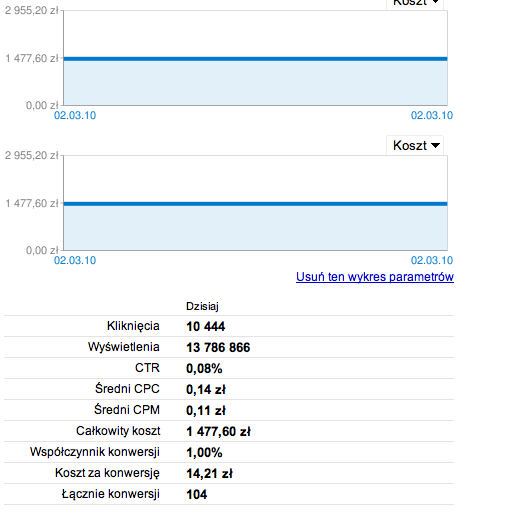The height and width of the screenshot is (513, 520).
Task: Select the Średni CPM row label
Action: (x=127, y=410)
